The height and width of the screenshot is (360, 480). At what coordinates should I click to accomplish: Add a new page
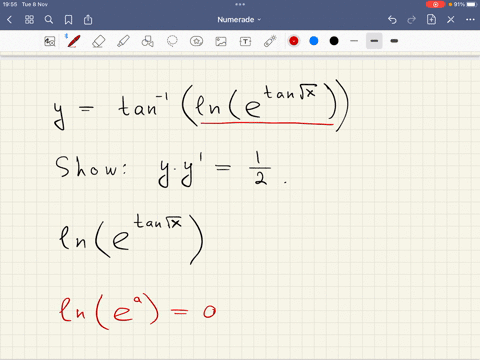click(x=431, y=20)
